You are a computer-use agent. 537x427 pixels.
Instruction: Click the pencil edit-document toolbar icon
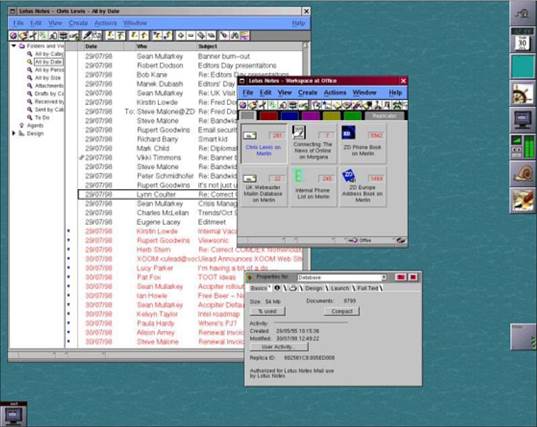(x=88, y=35)
